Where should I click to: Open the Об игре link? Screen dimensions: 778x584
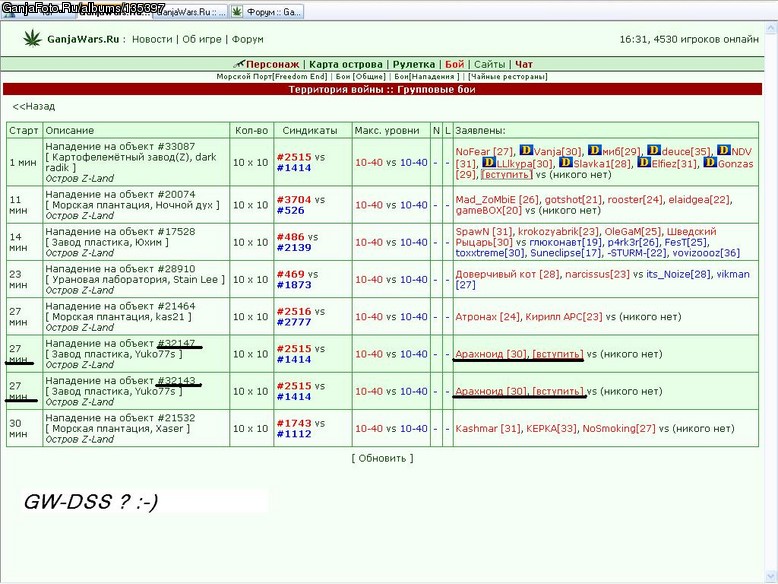click(x=201, y=39)
